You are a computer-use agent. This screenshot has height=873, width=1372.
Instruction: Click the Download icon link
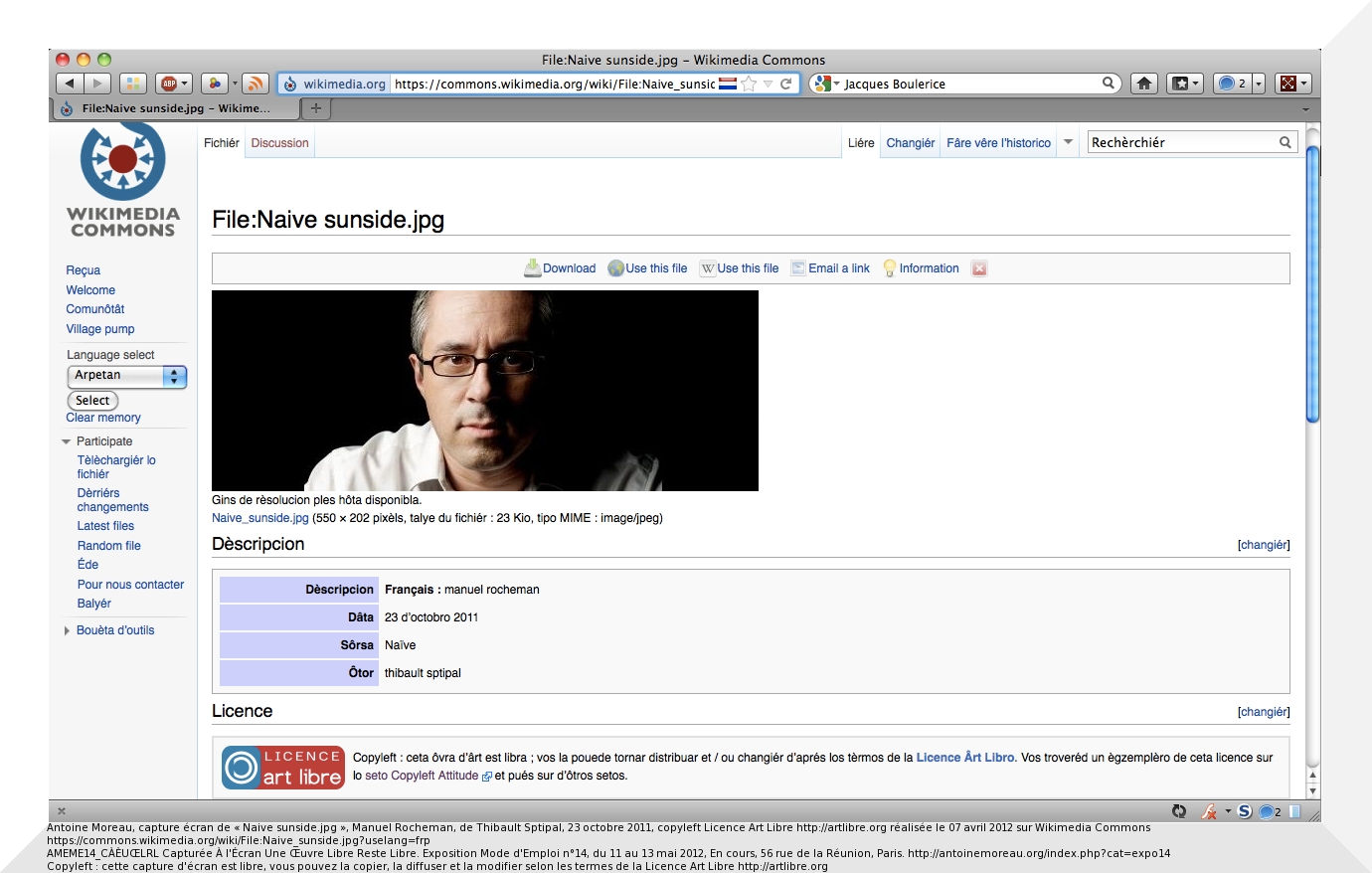click(x=561, y=268)
